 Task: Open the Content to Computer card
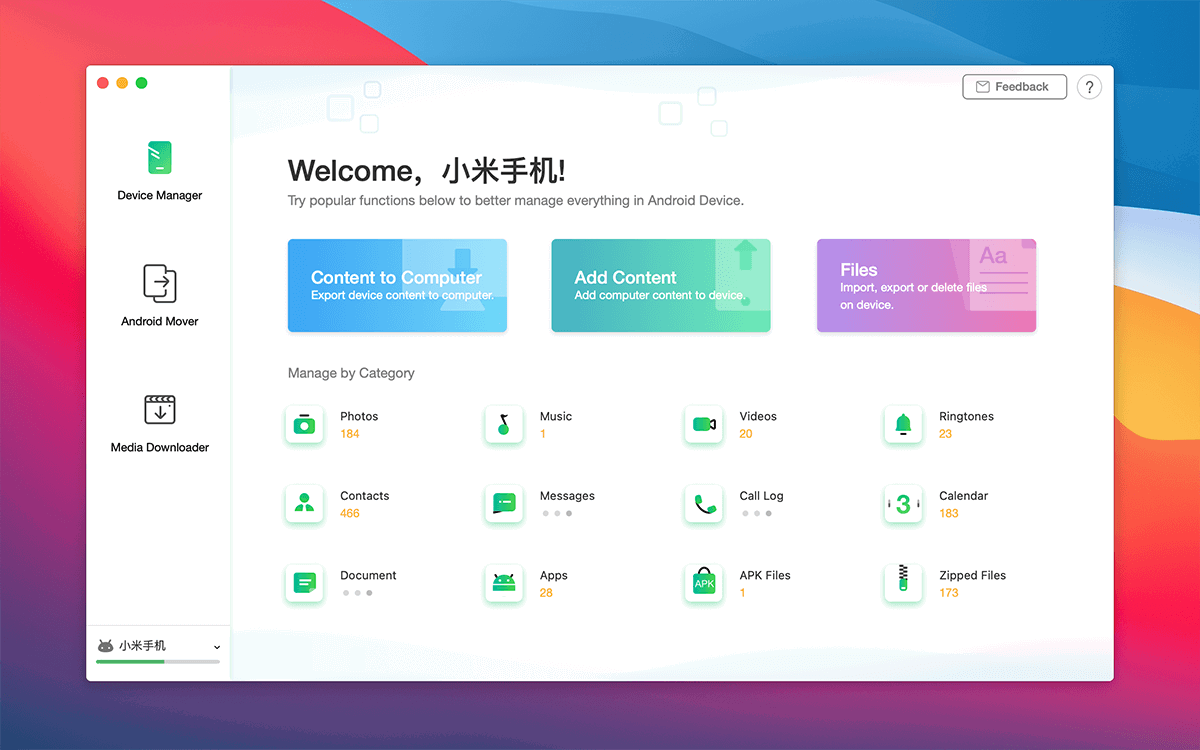397,285
